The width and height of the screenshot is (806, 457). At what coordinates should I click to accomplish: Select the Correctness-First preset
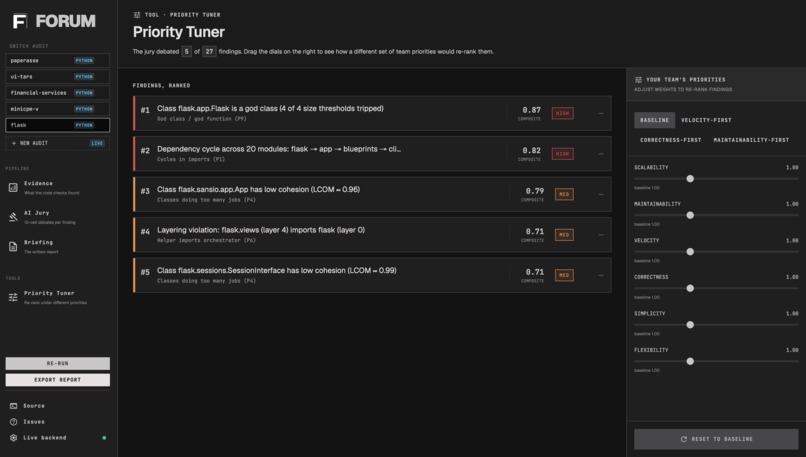[670, 140]
